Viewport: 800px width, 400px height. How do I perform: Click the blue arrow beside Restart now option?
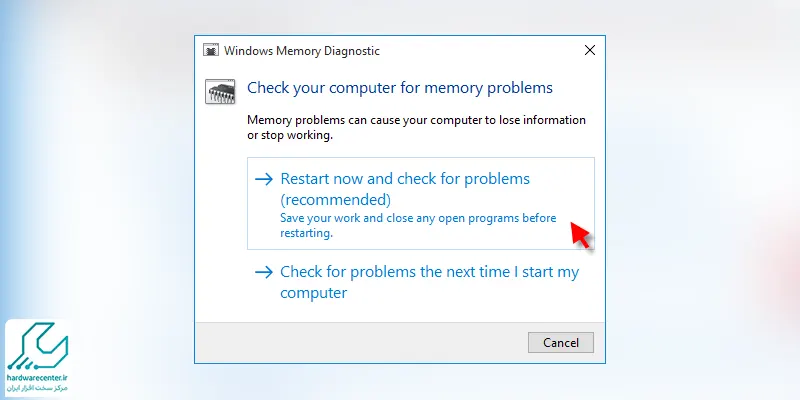tap(264, 179)
